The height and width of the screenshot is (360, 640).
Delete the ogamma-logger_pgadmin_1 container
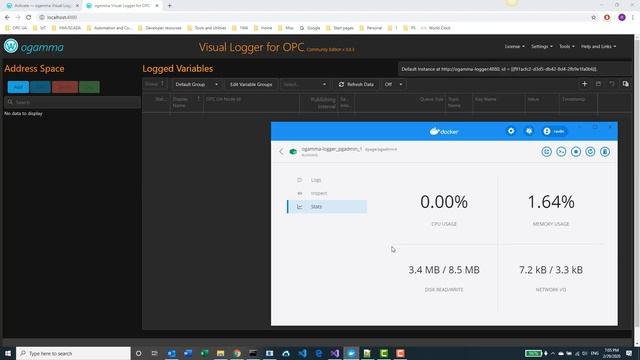tap(605, 151)
